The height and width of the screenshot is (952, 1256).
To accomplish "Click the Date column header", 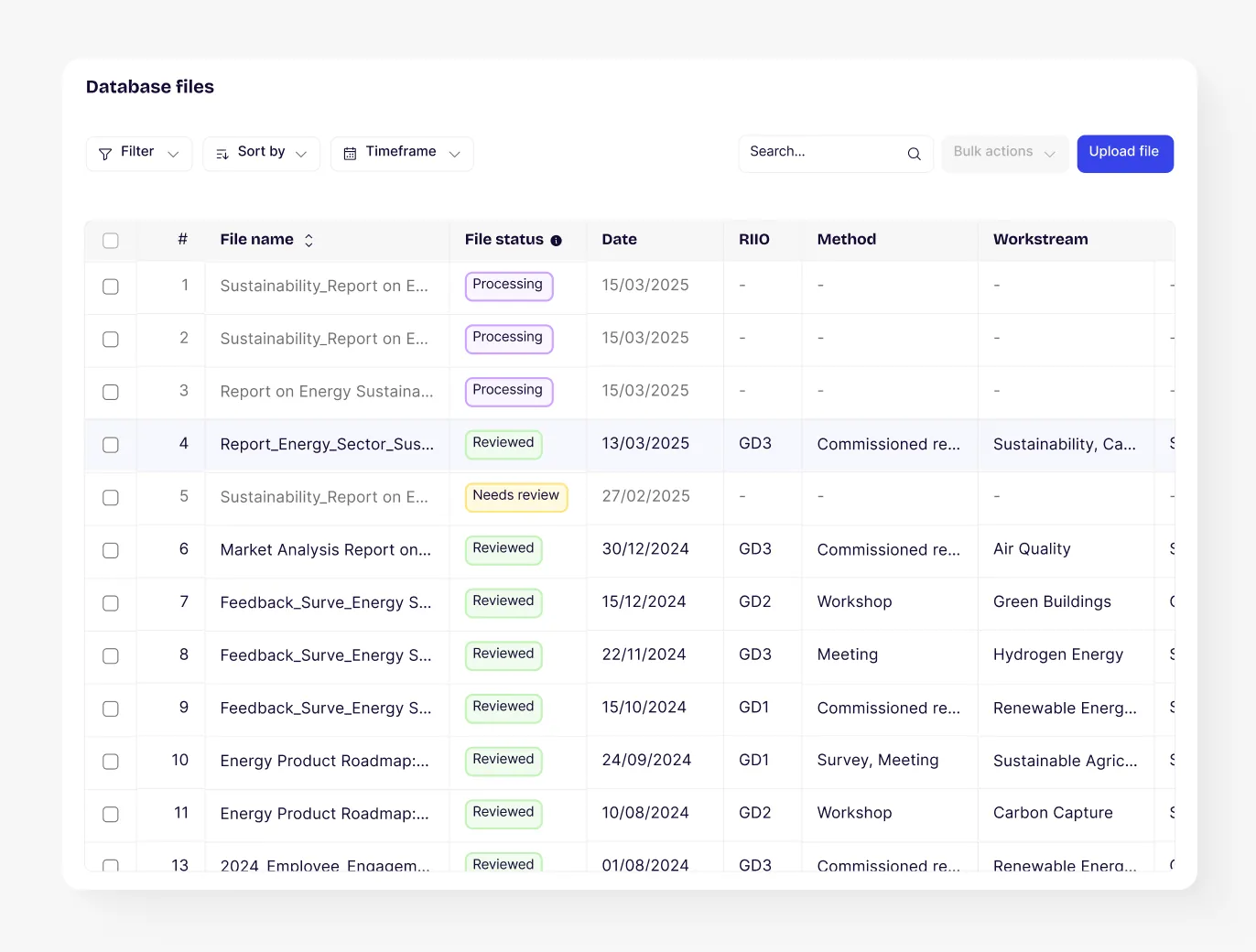I will click(x=619, y=240).
